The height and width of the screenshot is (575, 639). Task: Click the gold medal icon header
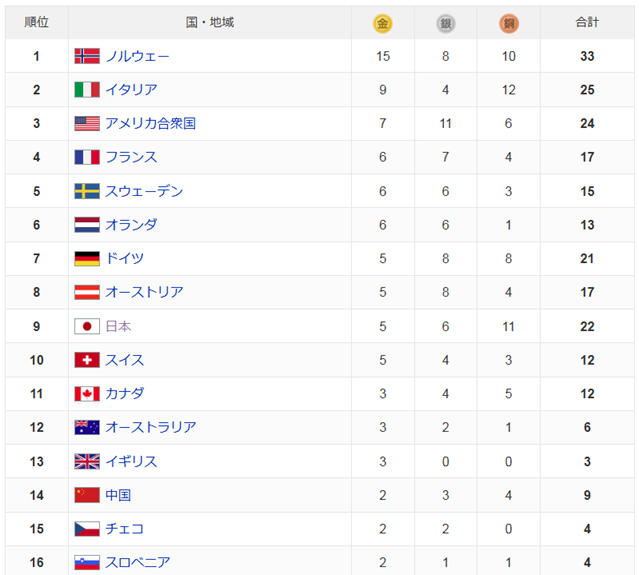tap(383, 22)
